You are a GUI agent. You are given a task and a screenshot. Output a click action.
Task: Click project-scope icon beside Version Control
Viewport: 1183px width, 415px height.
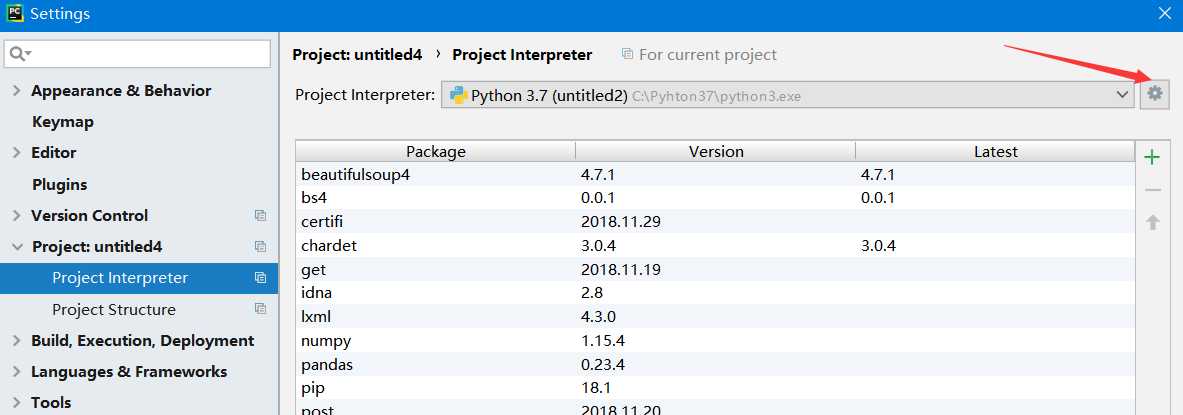[x=260, y=216]
